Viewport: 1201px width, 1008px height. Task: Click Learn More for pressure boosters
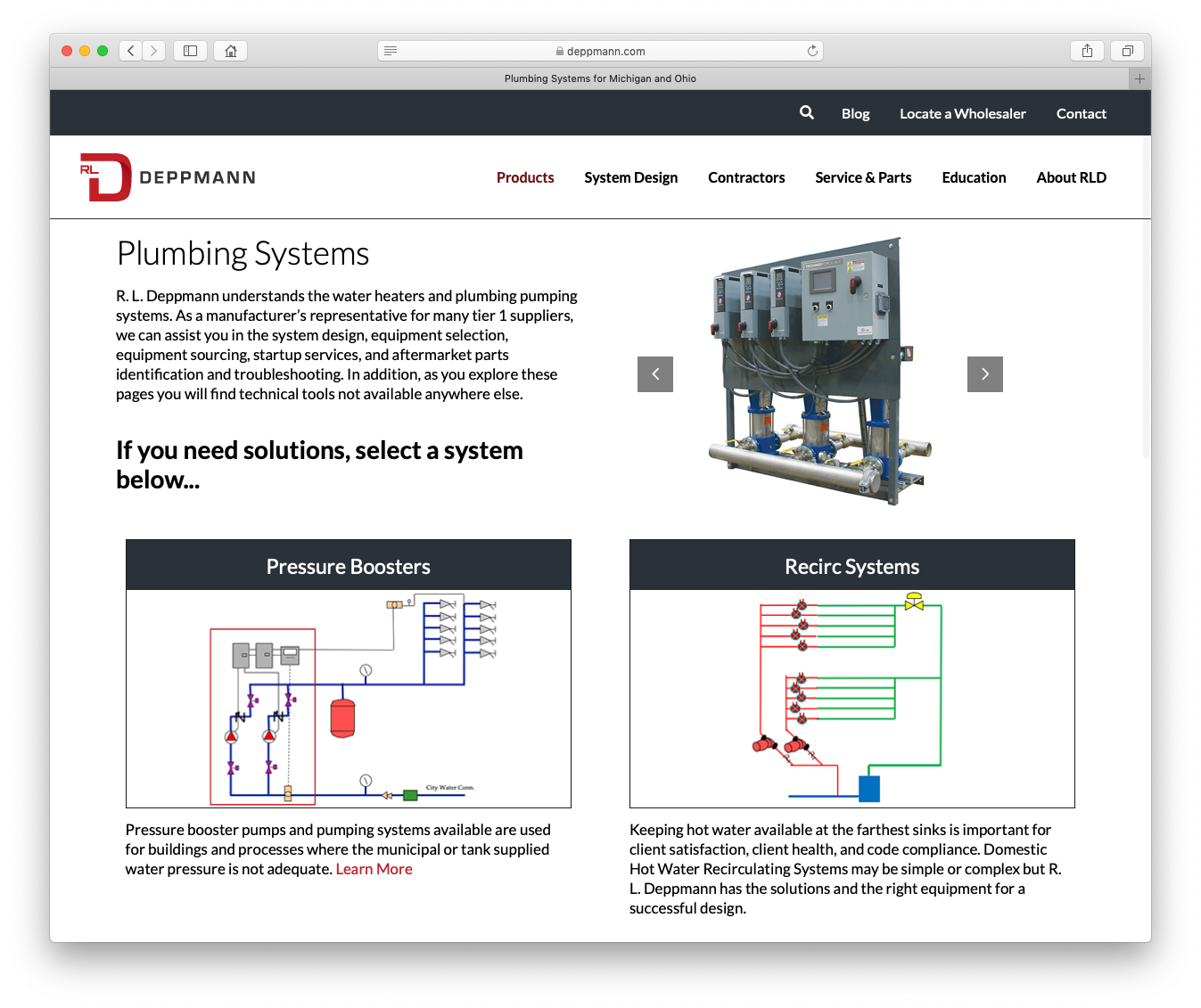[x=374, y=869]
